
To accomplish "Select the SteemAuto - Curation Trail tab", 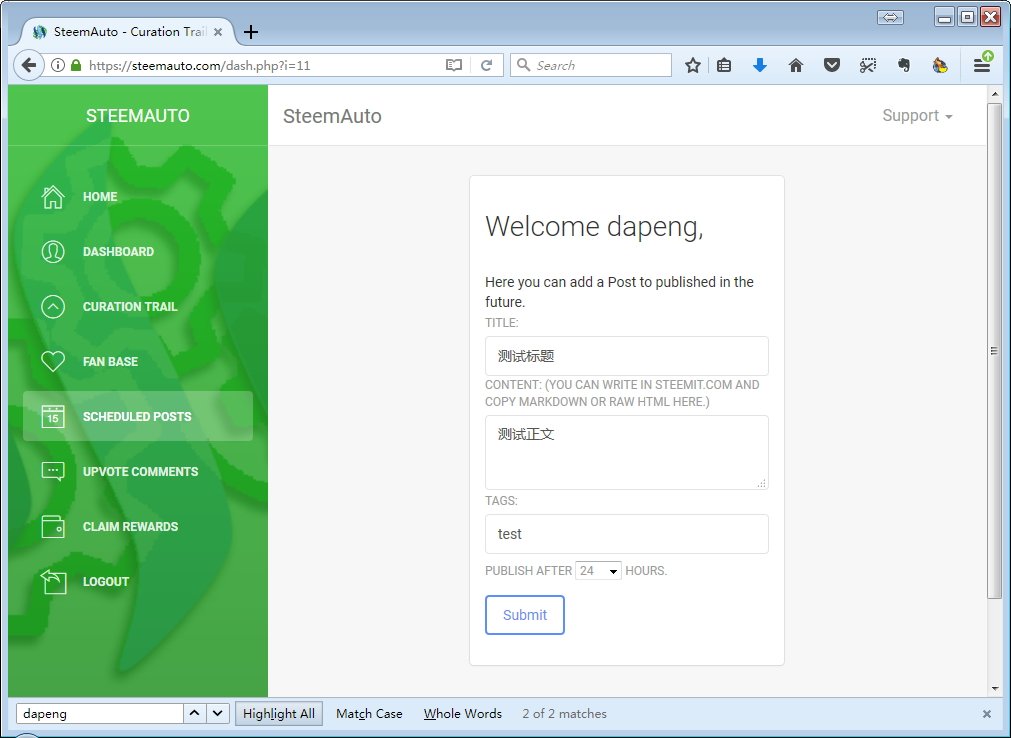I will 129,32.
